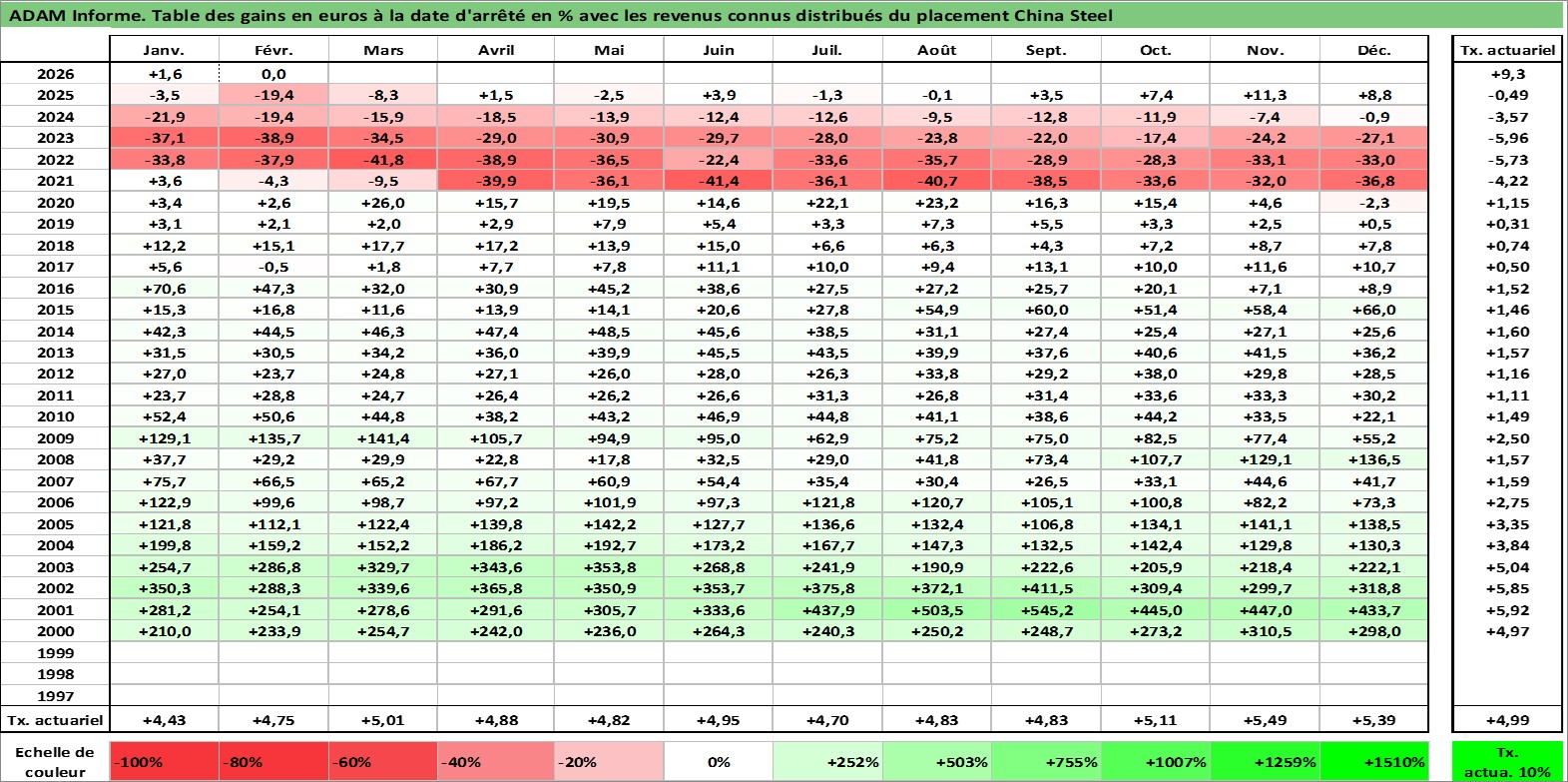
Task: Select the -37,1 cell in January 2023
Action: click(x=164, y=138)
